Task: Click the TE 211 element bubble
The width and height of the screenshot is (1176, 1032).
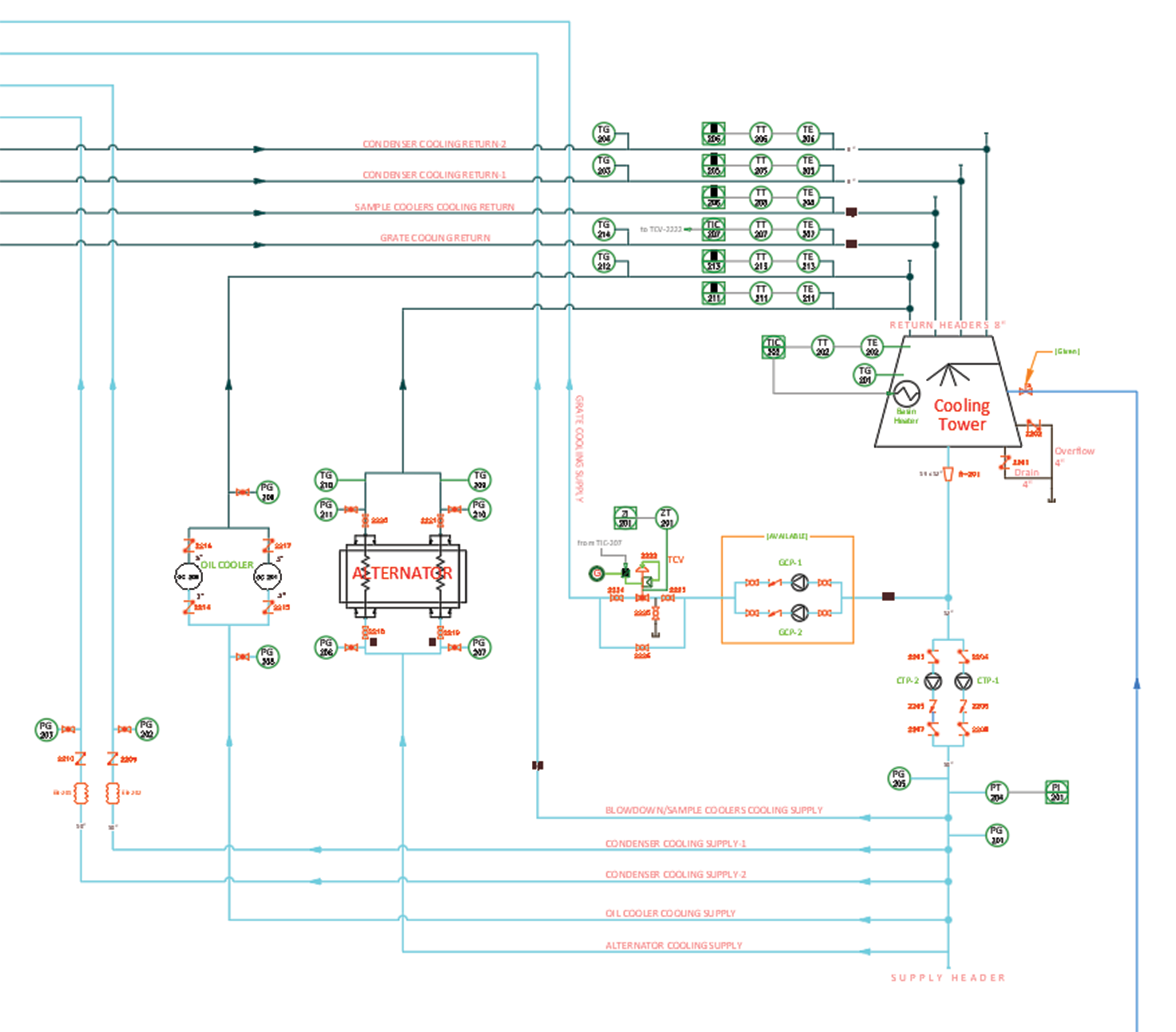Action: [x=809, y=293]
